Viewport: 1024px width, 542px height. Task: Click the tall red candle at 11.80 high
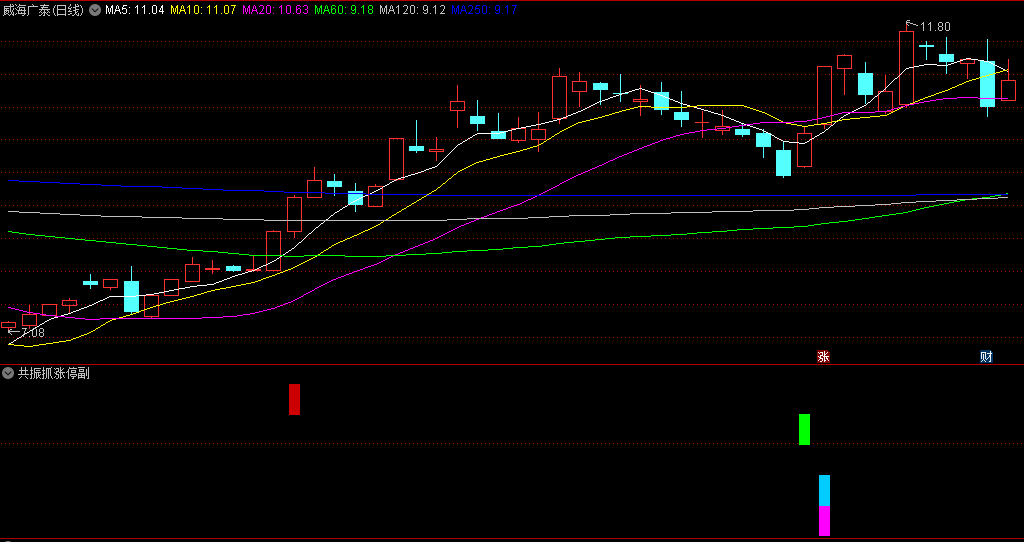tap(906, 68)
